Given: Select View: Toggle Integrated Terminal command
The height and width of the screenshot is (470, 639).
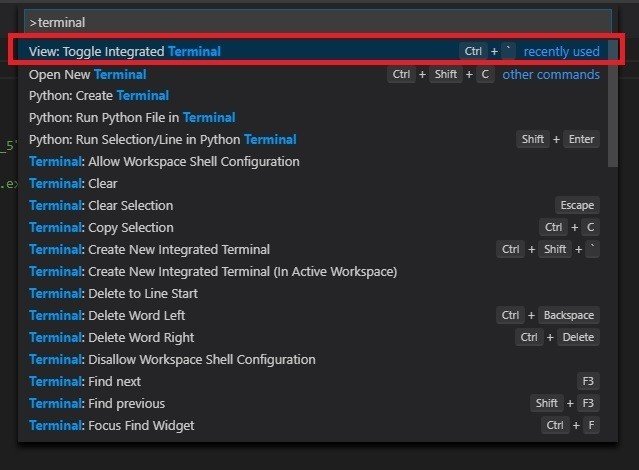Looking at the screenshot, I should [x=125, y=51].
